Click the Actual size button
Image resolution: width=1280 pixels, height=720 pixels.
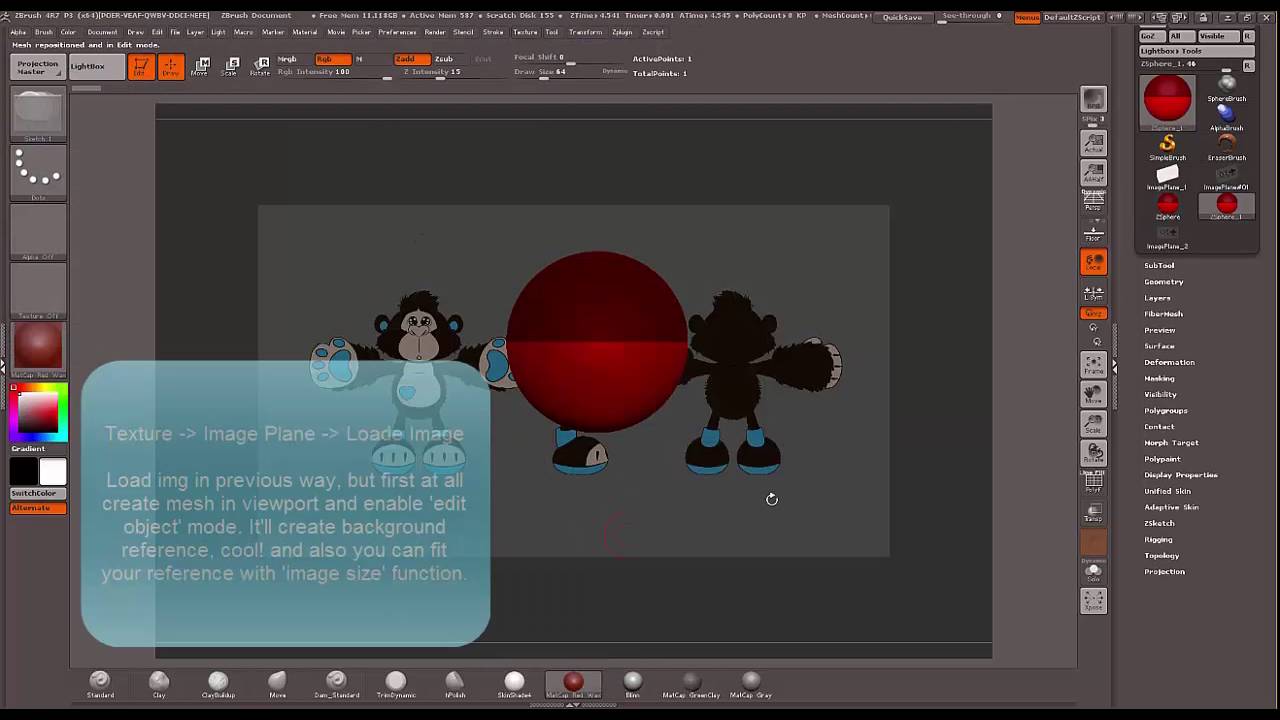click(1093, 144)
